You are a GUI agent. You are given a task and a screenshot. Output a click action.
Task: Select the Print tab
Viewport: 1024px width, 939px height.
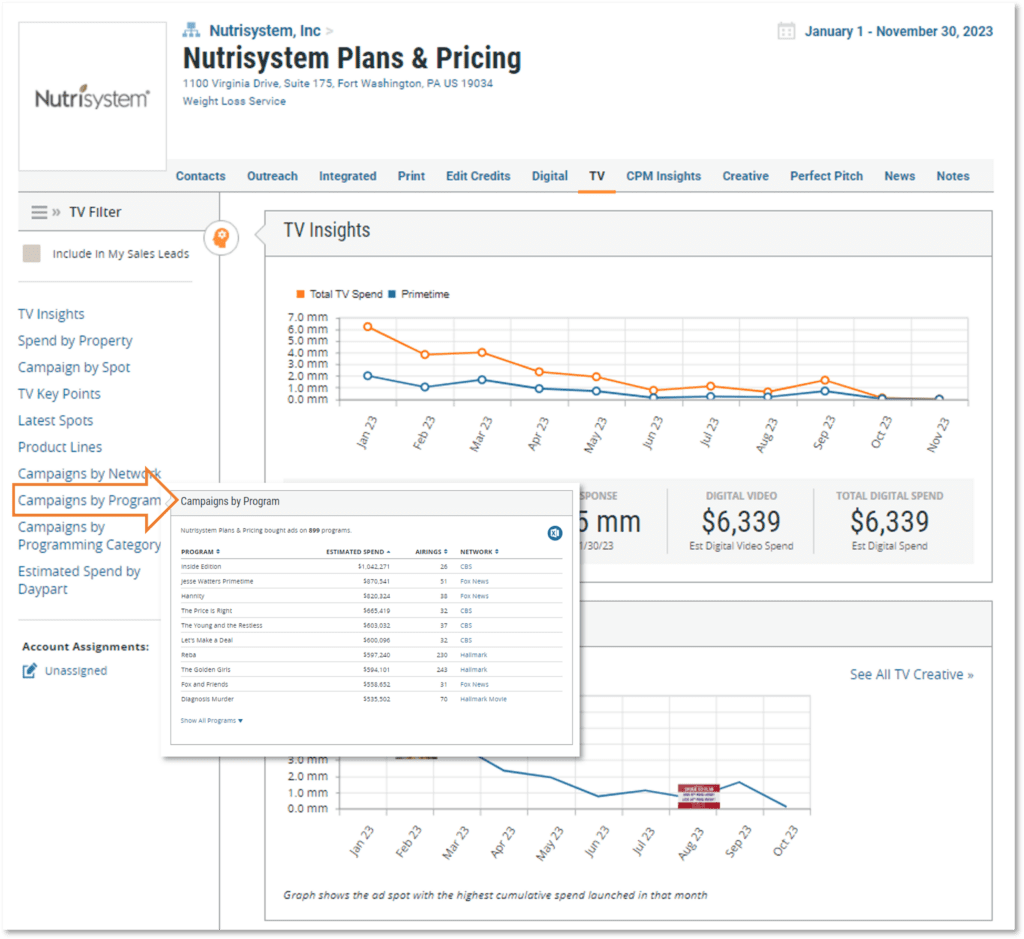click(x=411, y=176)
